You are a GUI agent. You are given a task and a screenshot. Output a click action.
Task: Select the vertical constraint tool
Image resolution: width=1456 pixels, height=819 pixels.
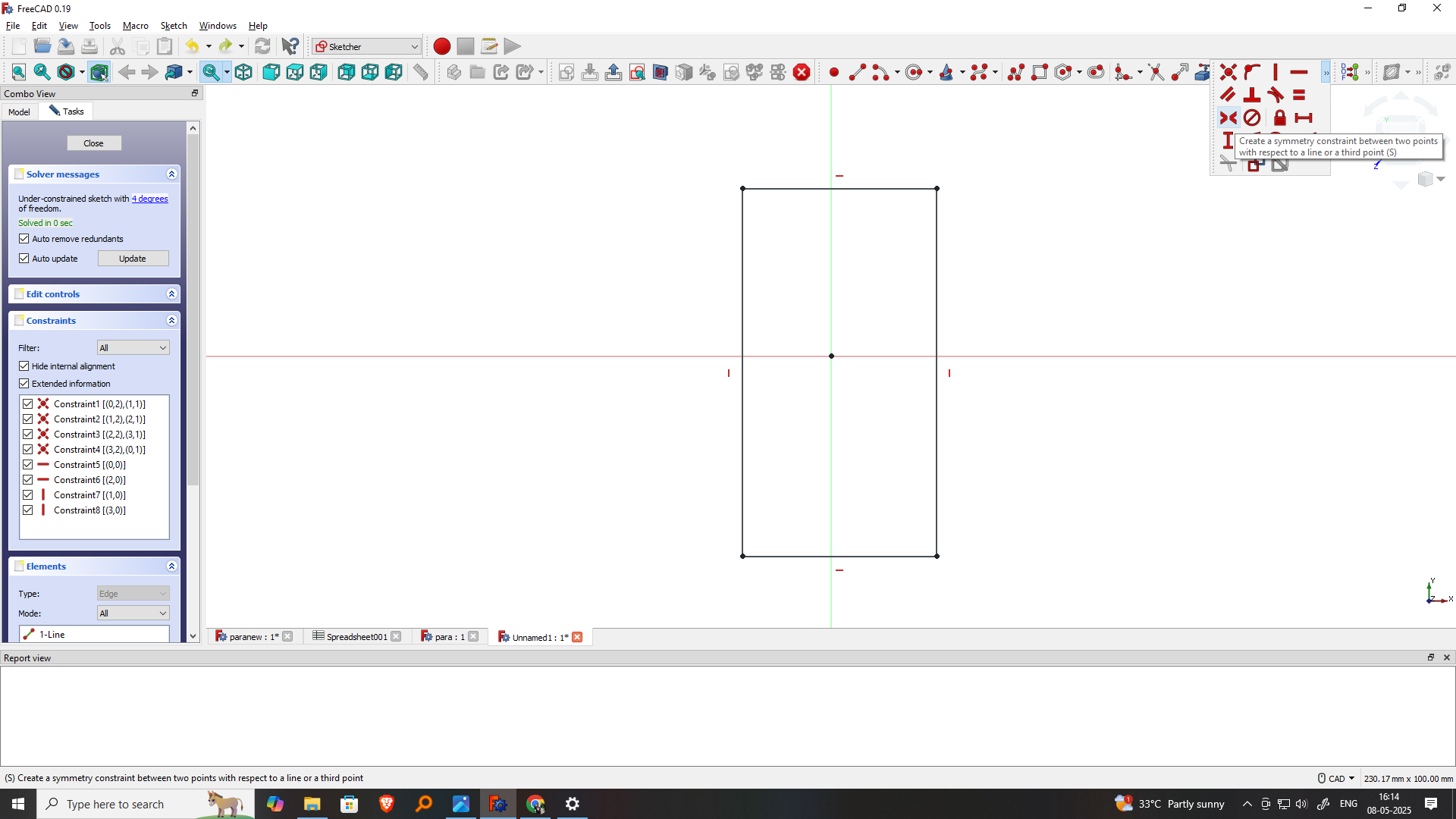1276,72
